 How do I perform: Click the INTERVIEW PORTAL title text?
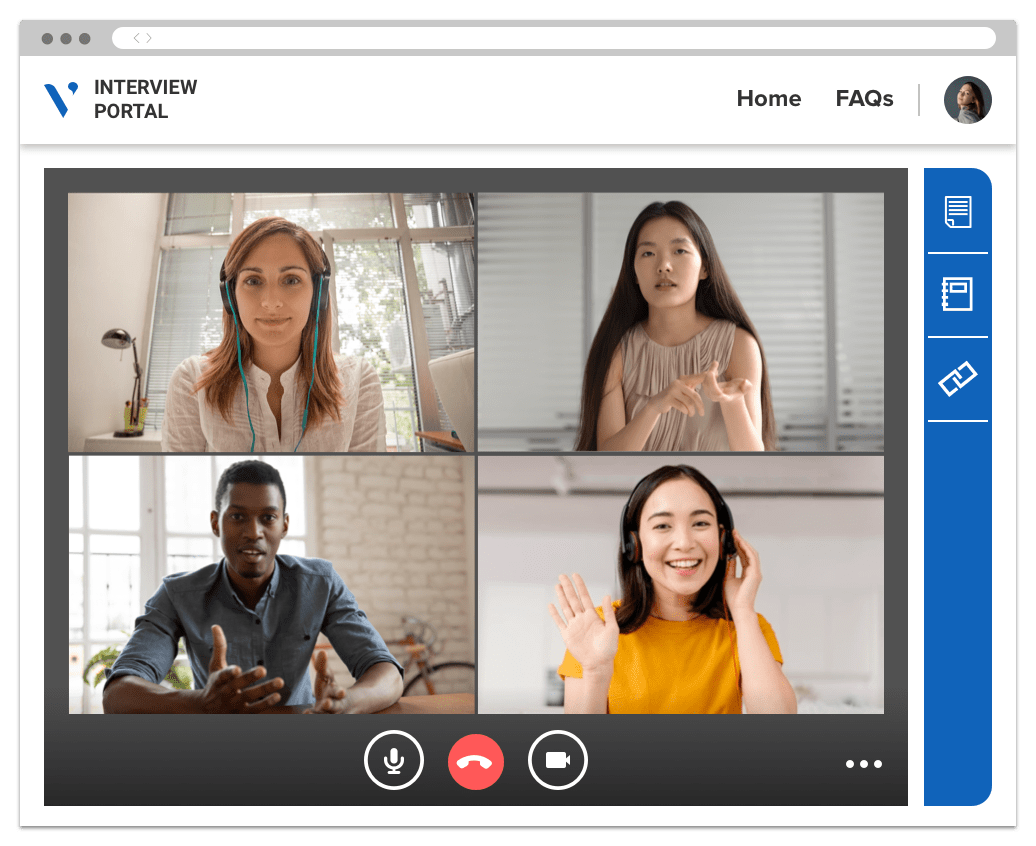point(145,99)
